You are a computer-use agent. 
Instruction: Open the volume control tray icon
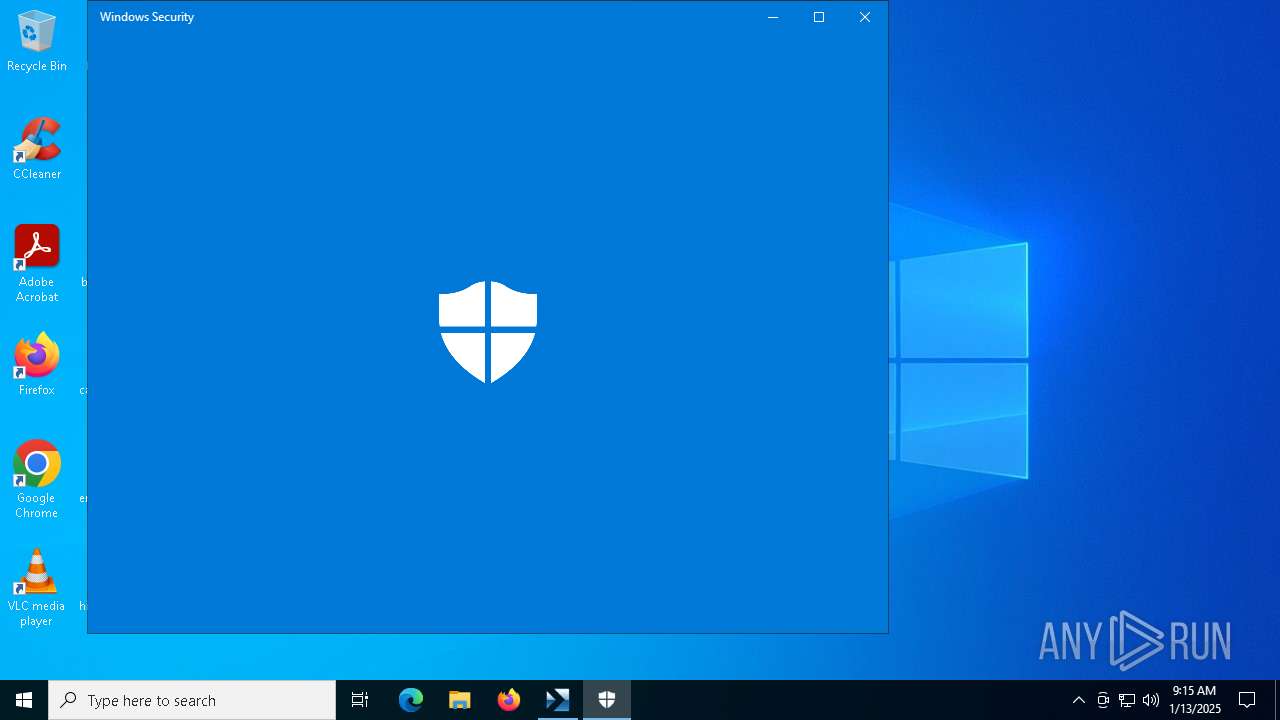click(1151, 700)
